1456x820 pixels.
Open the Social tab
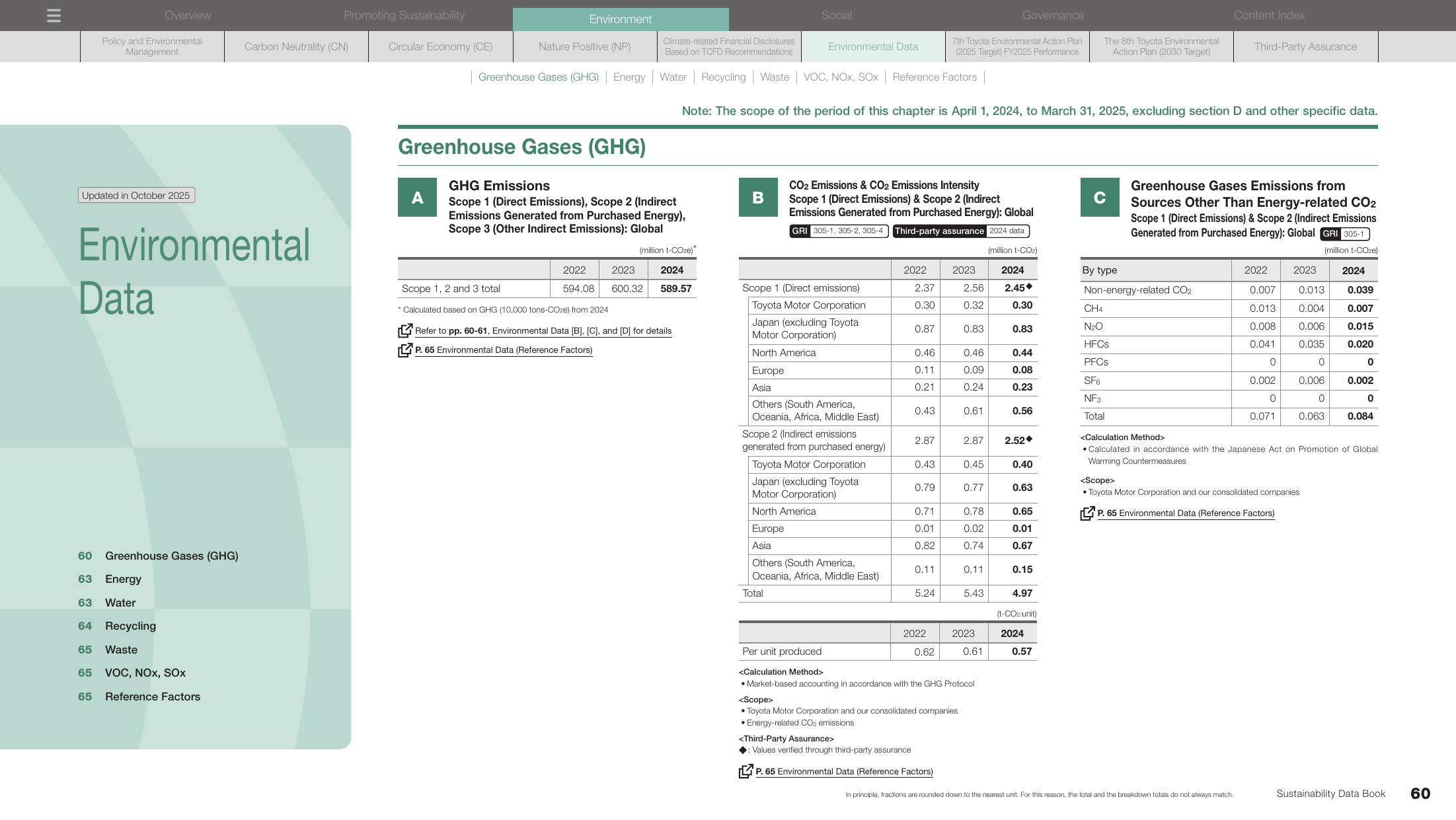837,15
